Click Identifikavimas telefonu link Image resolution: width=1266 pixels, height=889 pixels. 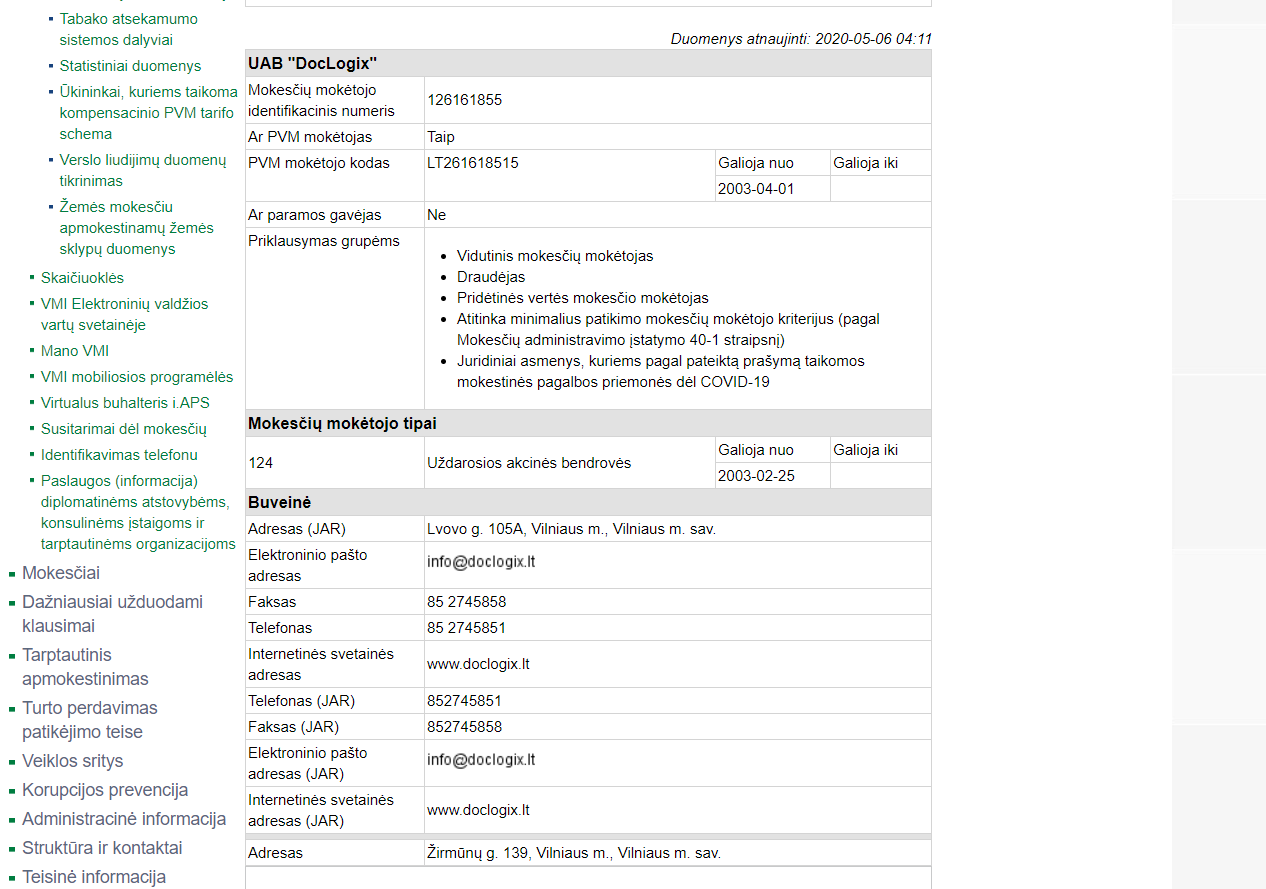[119, 455]
